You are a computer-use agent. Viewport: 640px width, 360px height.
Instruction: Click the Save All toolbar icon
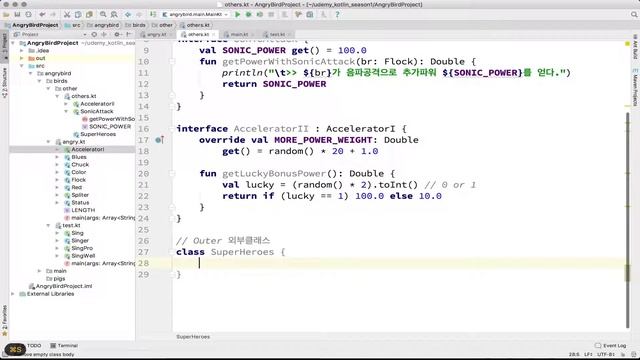17,15
